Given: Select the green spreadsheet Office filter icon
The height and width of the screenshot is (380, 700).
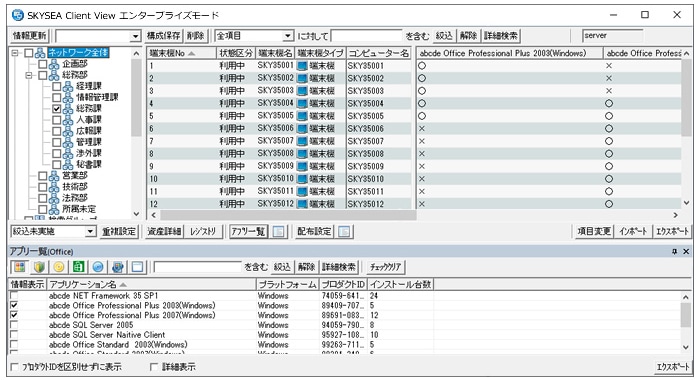Looking at the screenshot, I should coord(79,267).
